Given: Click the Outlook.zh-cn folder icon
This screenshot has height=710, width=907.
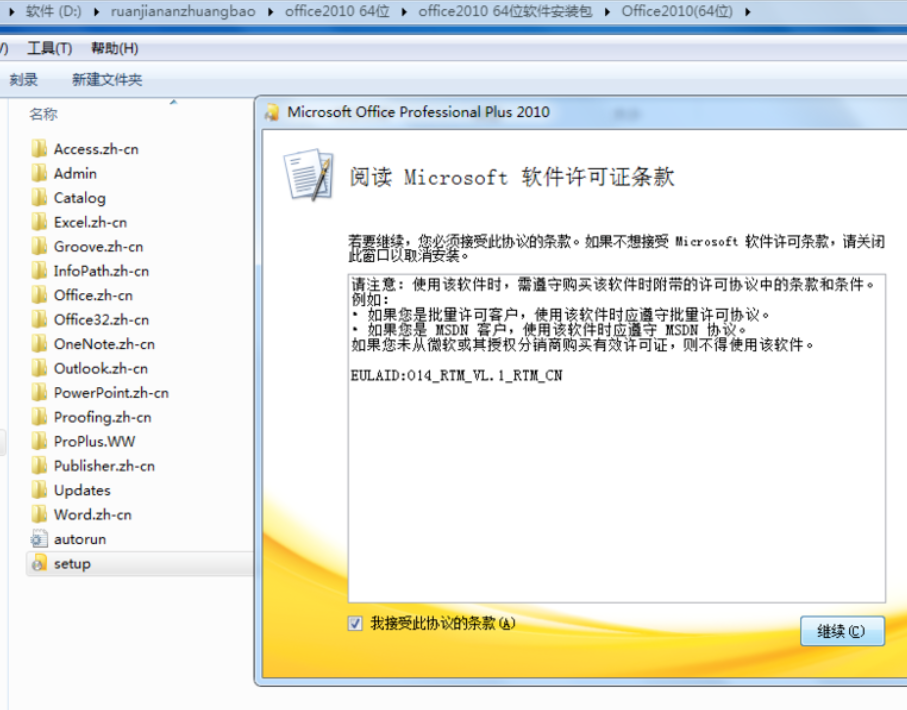Looking at the screenshot, I should coord(39,368).
